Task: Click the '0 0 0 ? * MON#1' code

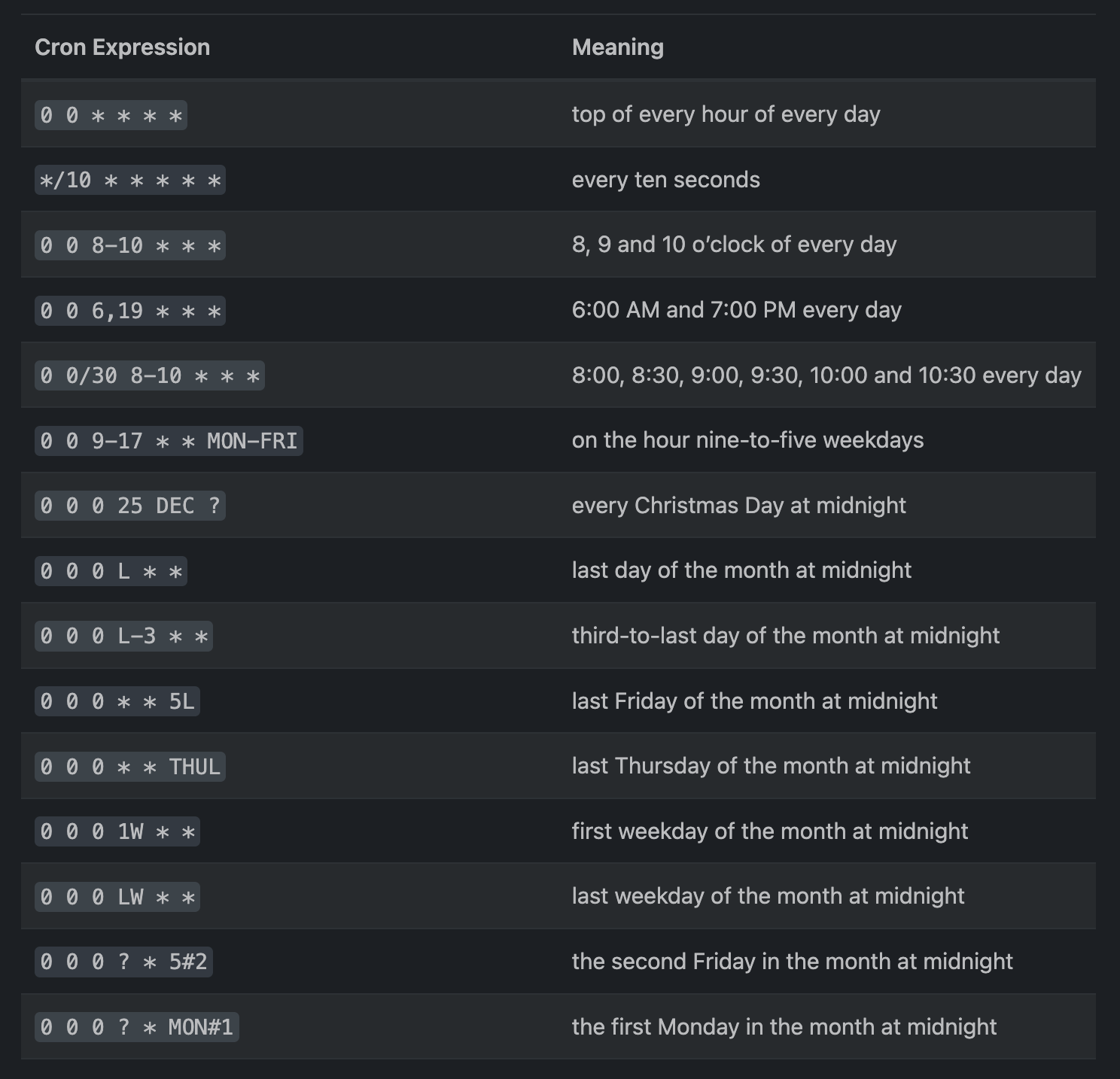Action: click(136, 1027)
